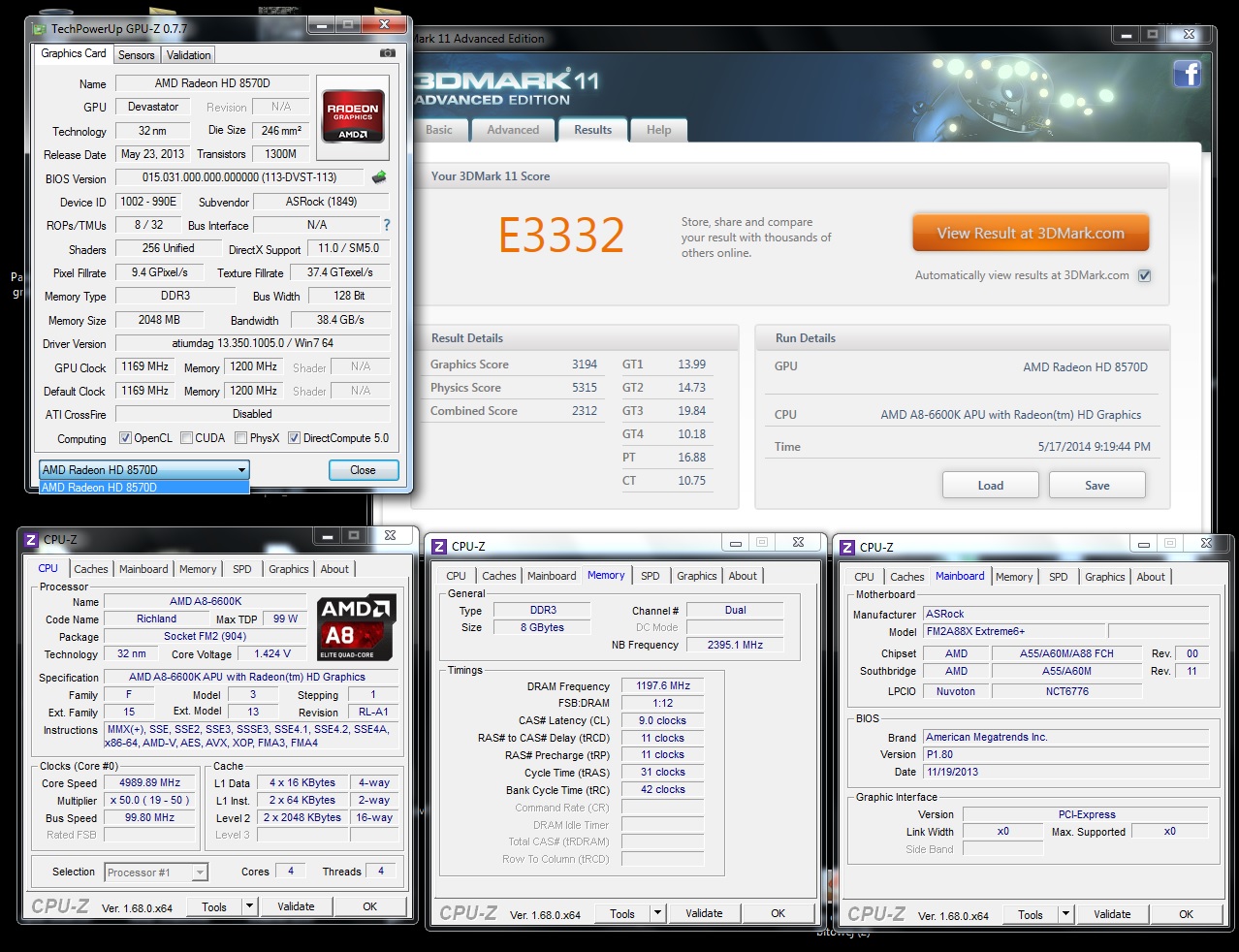Select AMD Radeon HD 8570D in dropdown list

(x=143, y=488)
